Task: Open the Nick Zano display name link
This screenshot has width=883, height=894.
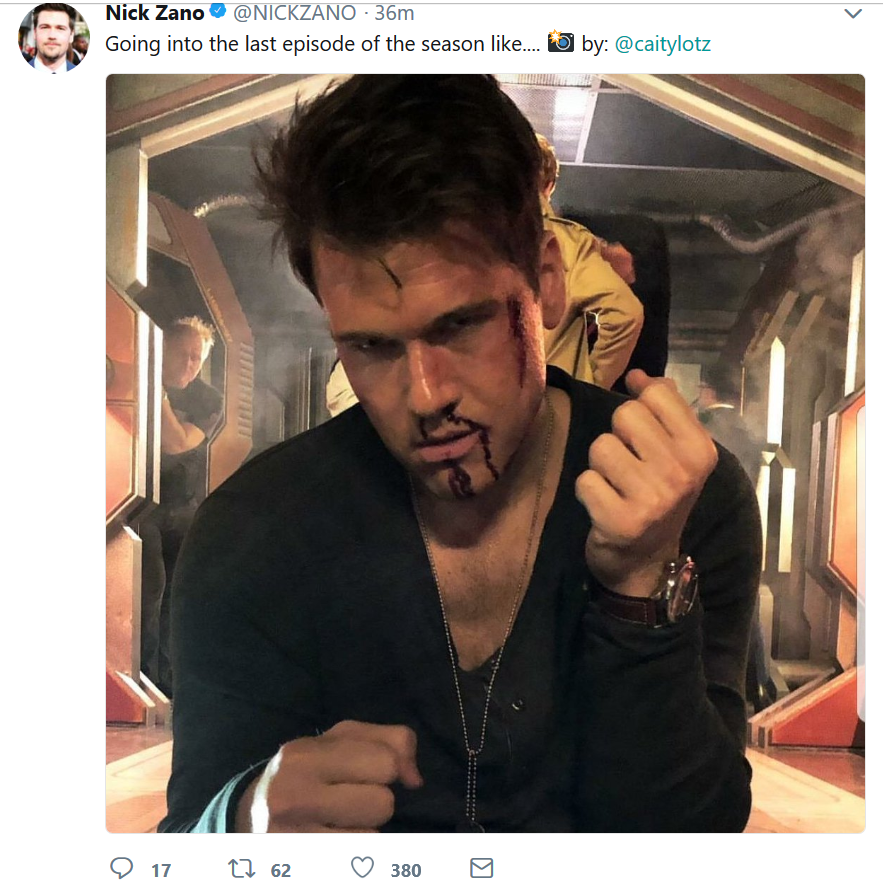Action: (154, 13)
